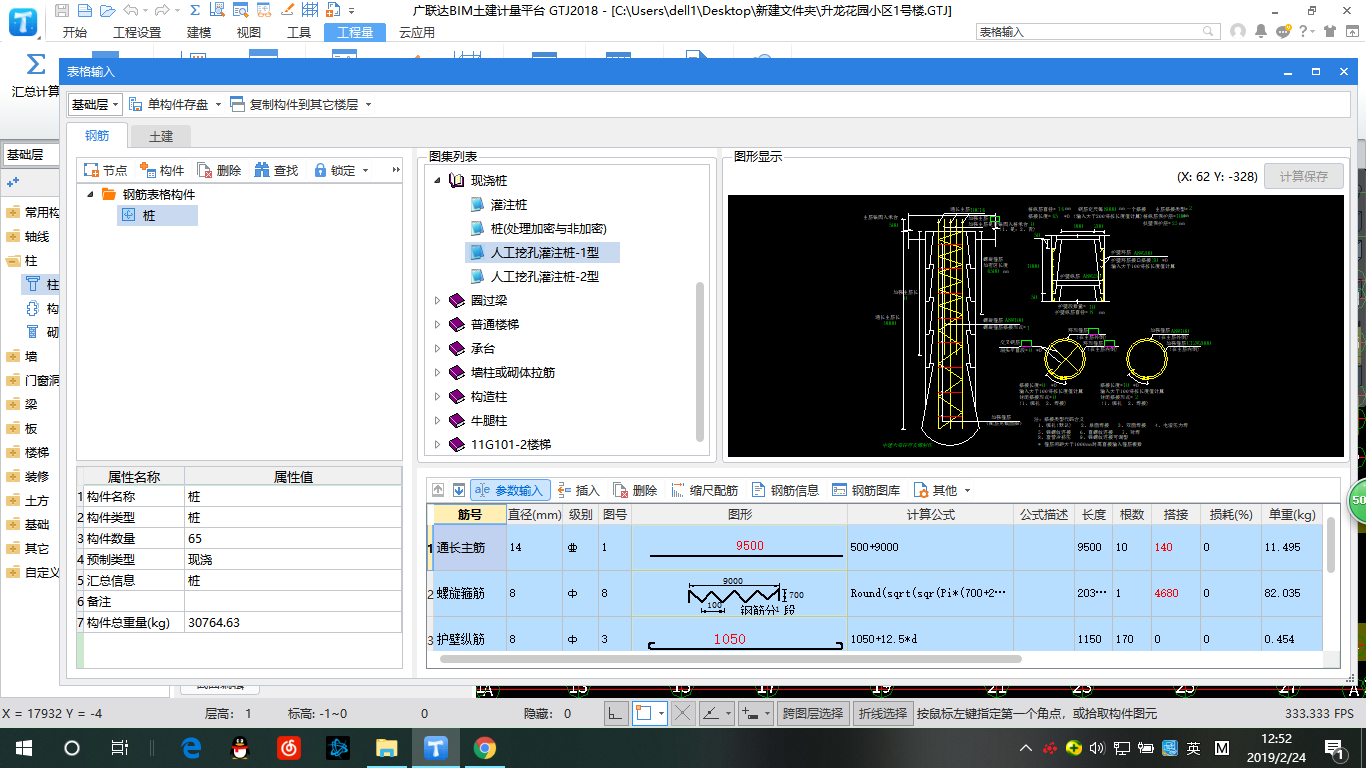The height and width of the screenshot is (768, 1366).
Task: Move row up with the up-arrow icon
Action: [438, 490]
